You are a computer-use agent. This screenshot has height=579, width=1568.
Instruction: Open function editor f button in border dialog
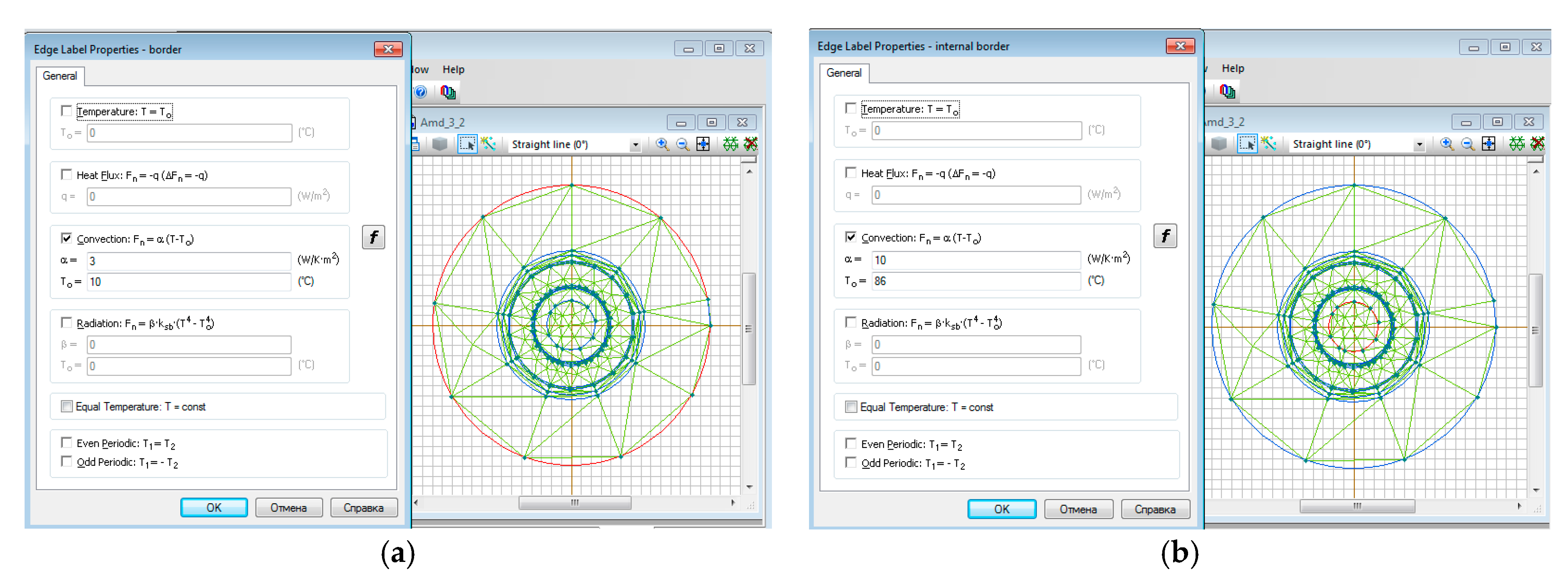pyautogui.click(x=373, y=237)
